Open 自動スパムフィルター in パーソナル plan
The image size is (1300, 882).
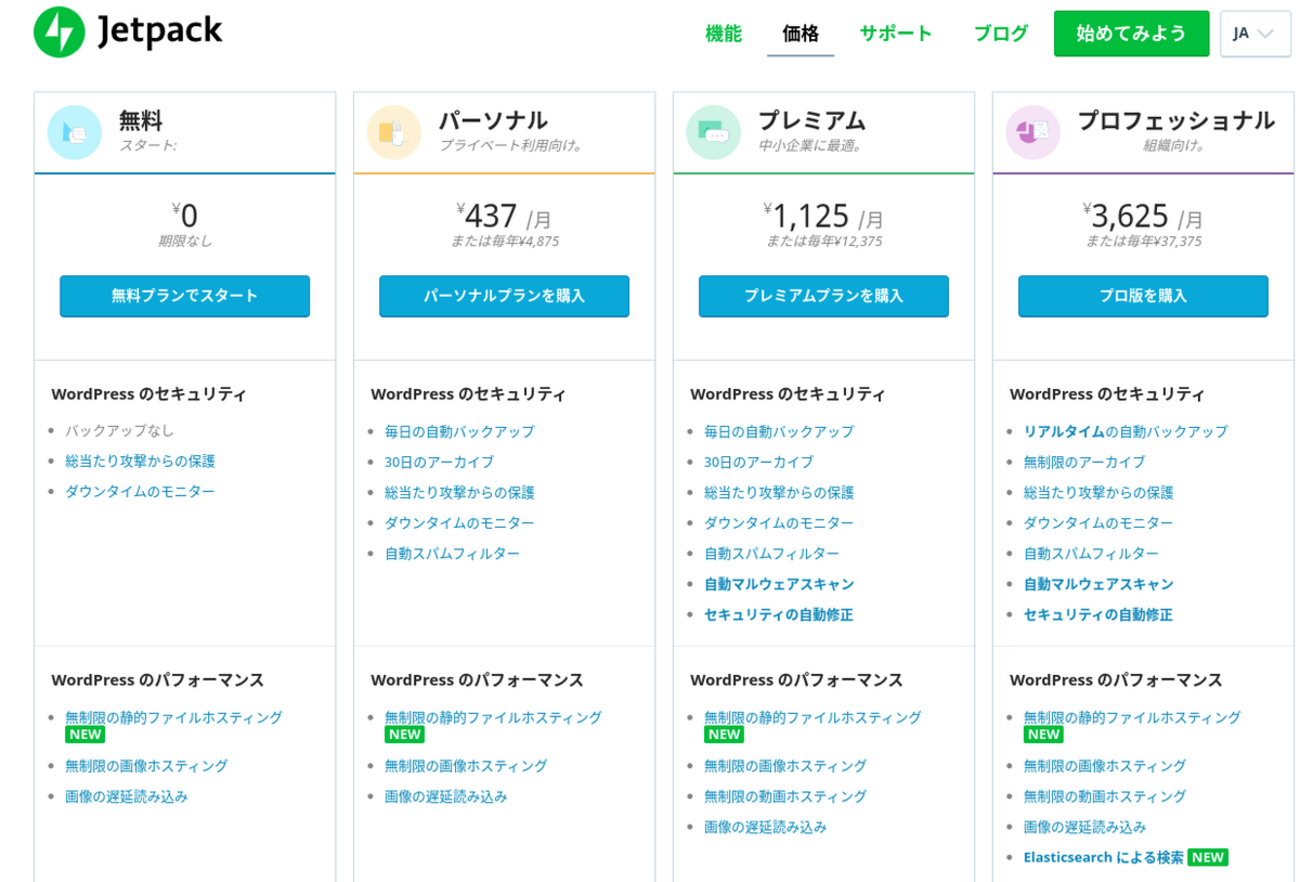[x=452, y=553]
